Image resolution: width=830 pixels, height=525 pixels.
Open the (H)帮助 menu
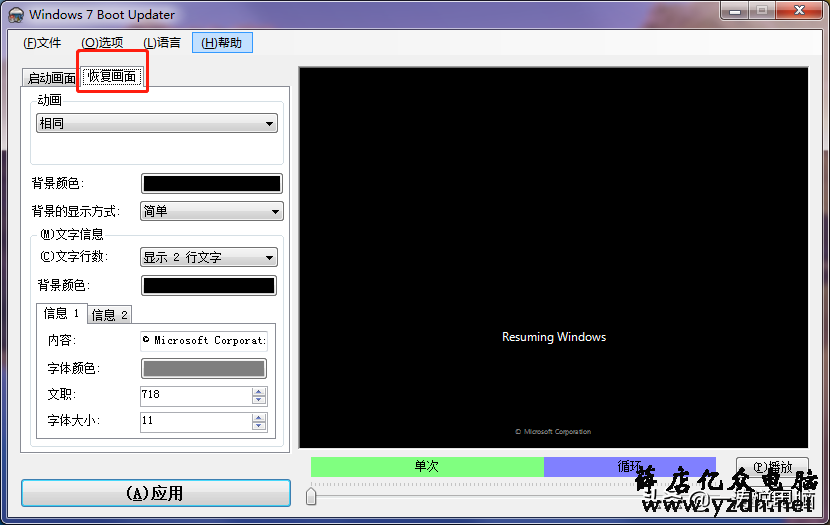coord(222,43)
